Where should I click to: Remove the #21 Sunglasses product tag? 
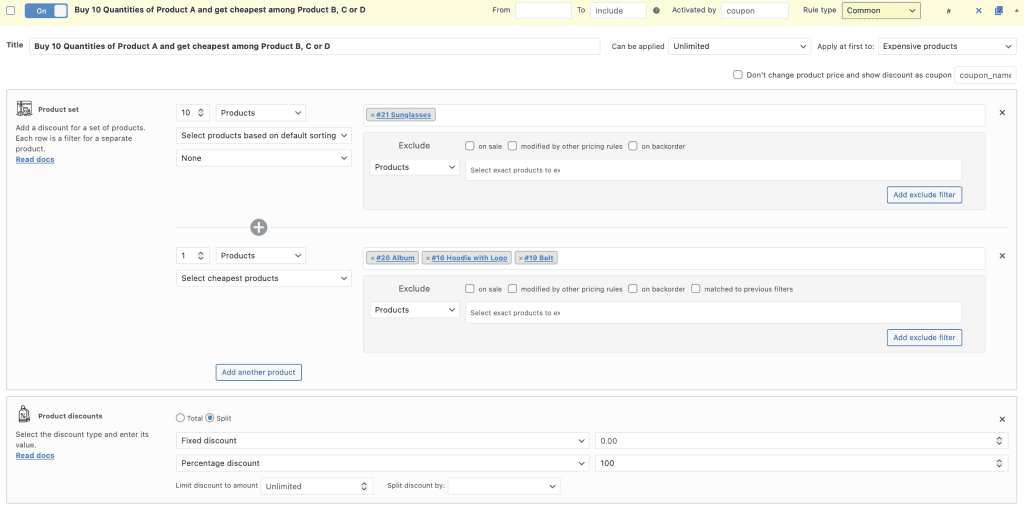click(372, 115)
